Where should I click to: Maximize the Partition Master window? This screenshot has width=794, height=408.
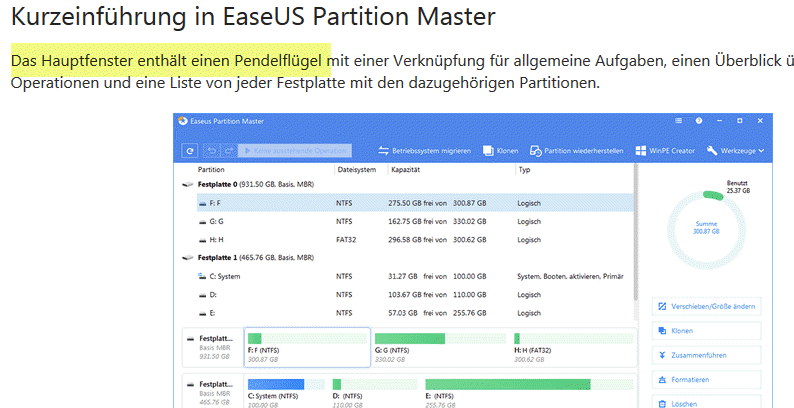pos(740,121)
